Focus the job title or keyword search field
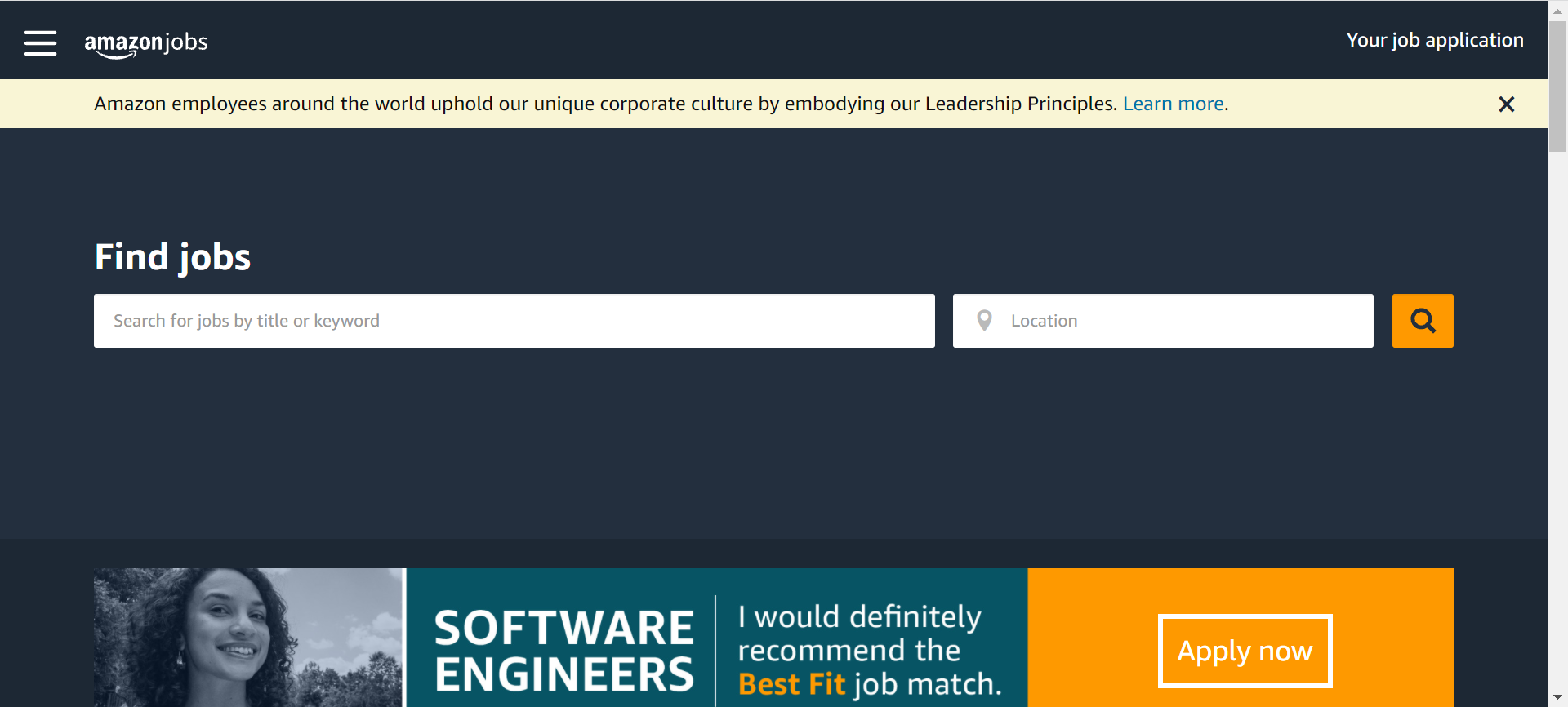This screenshot has height=707, width=1568. point(514,321)
